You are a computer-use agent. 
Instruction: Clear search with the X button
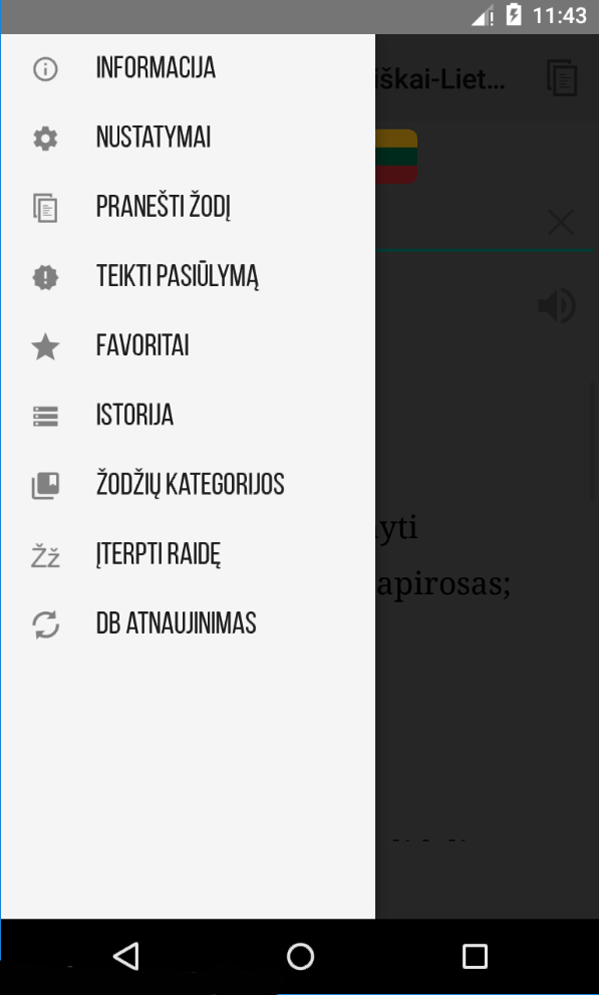(x=560, y=223)
